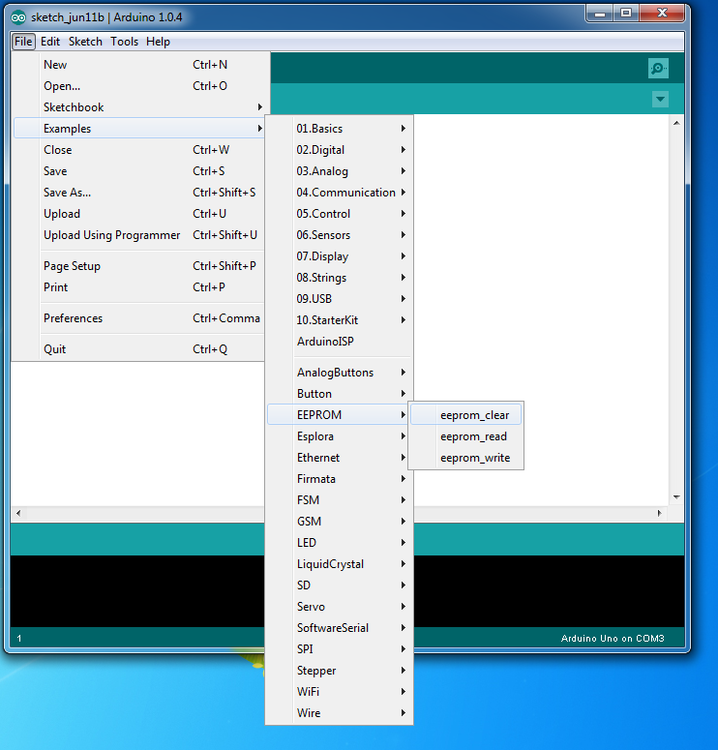This screenshot has height=750, width=718.
Task: Select Upload from the File menu
Action: point(139,213)
